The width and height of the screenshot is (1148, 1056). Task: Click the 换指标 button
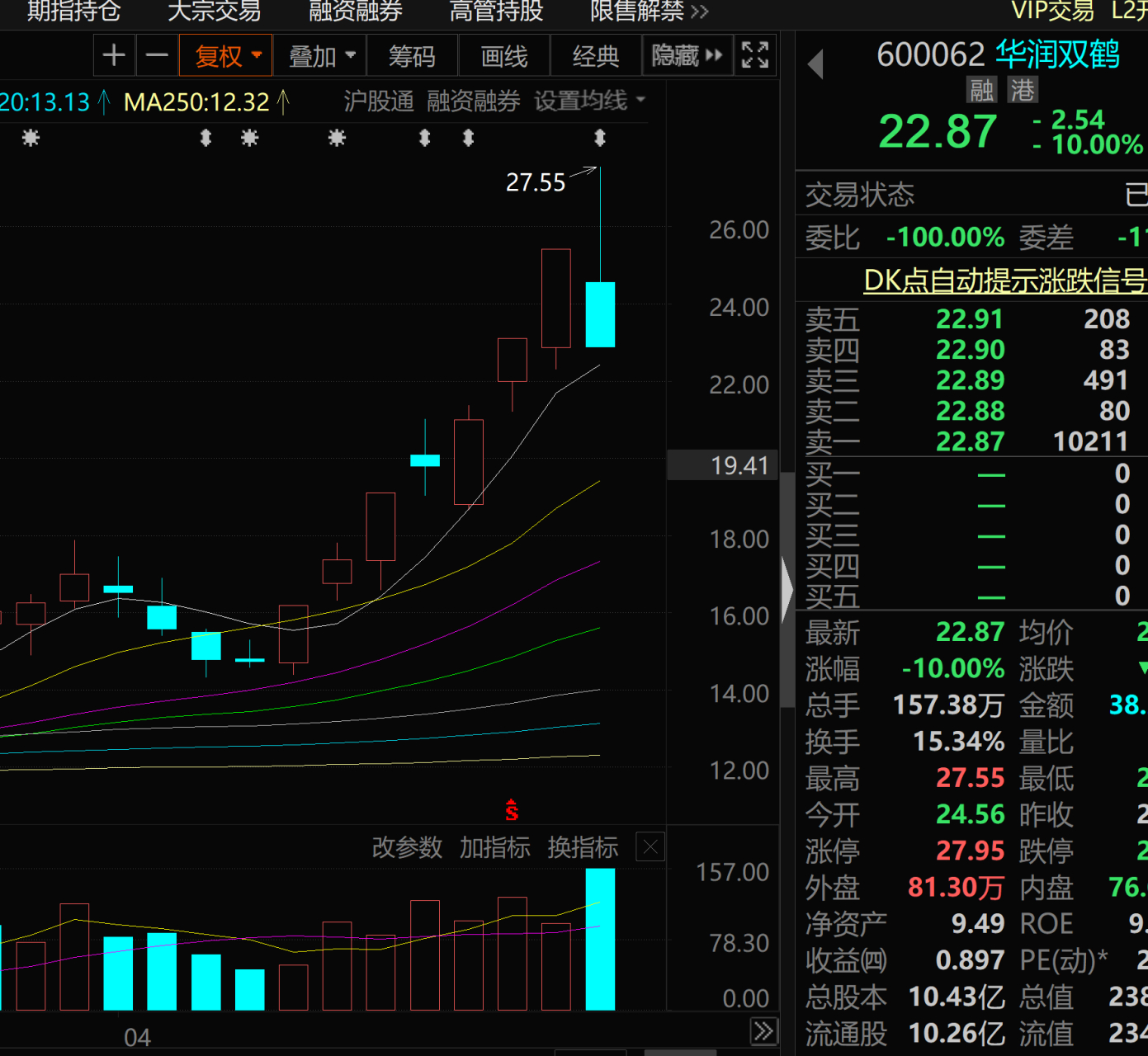click(x=583, y=847)
